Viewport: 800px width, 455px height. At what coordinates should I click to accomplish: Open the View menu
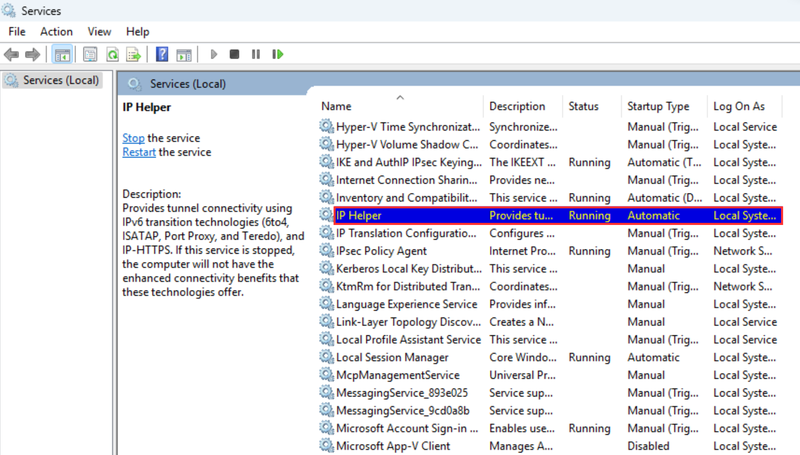pos(99,32)
